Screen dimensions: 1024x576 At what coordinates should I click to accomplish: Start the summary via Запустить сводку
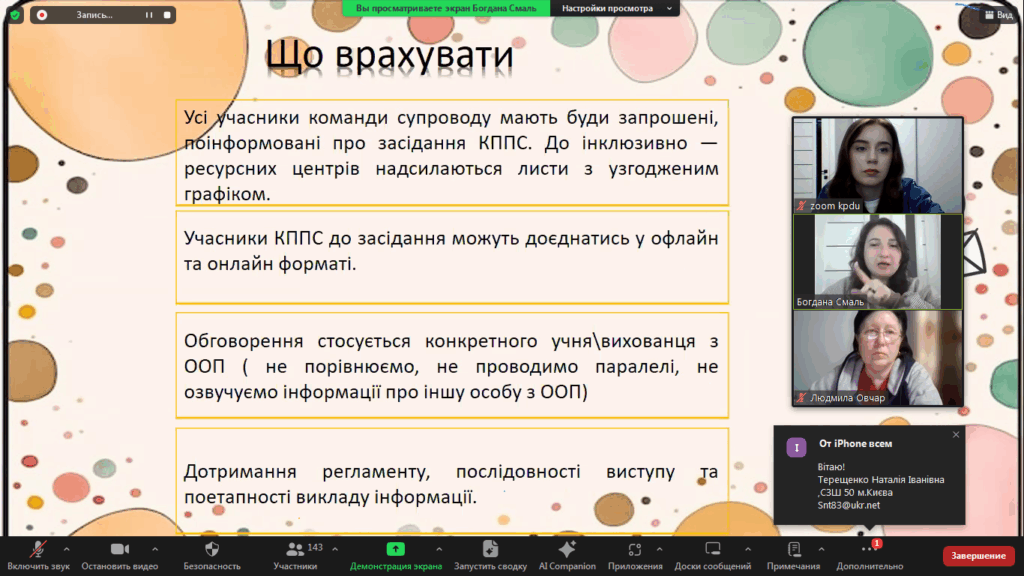click(490, 550)
